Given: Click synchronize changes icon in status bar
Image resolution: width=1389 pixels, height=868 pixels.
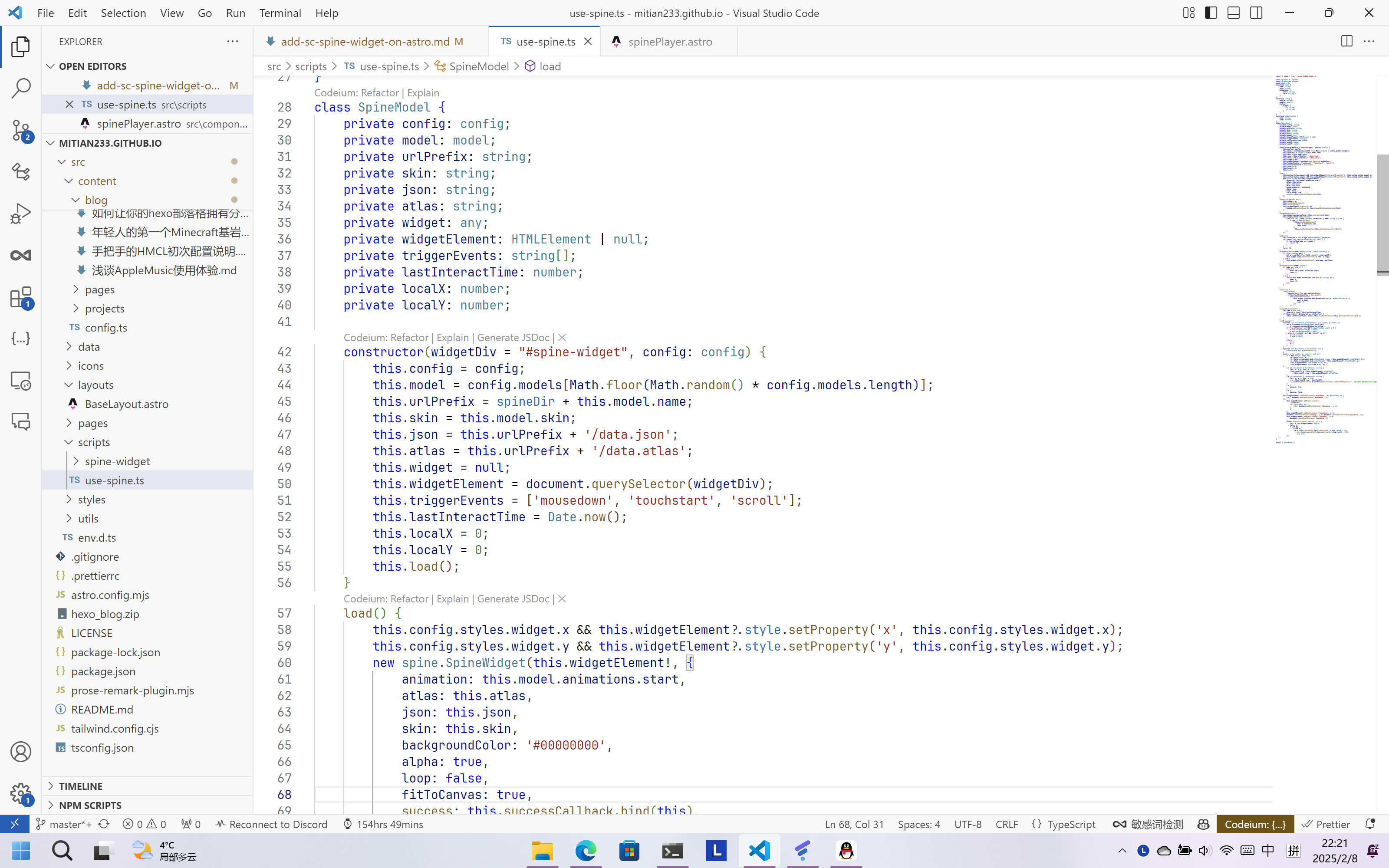Looking at the screenshot, I should [104, 824].
